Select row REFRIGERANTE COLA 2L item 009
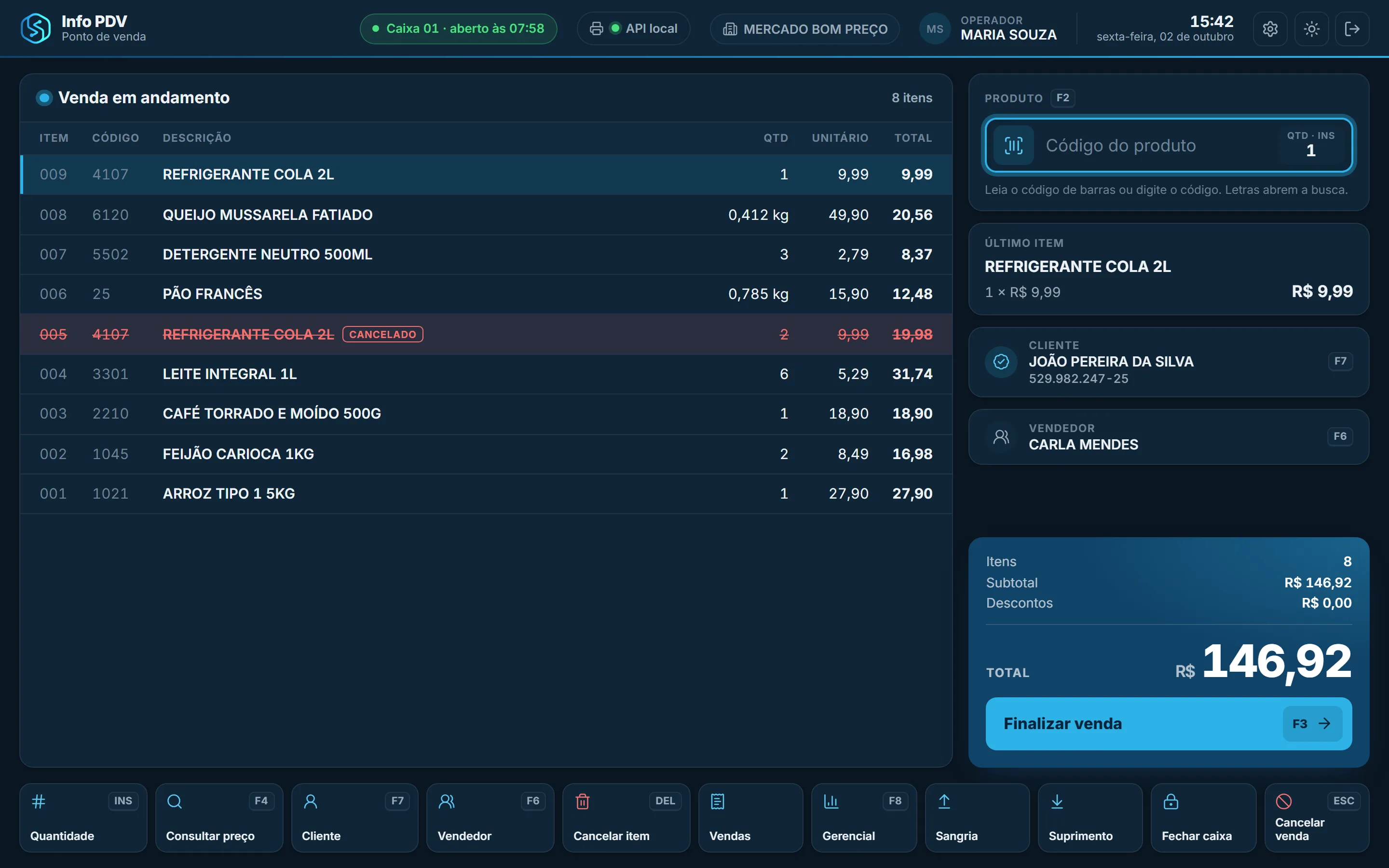The width and height of the screenshot is (1389, 868). pyautogui.click(x=486, y=175)
